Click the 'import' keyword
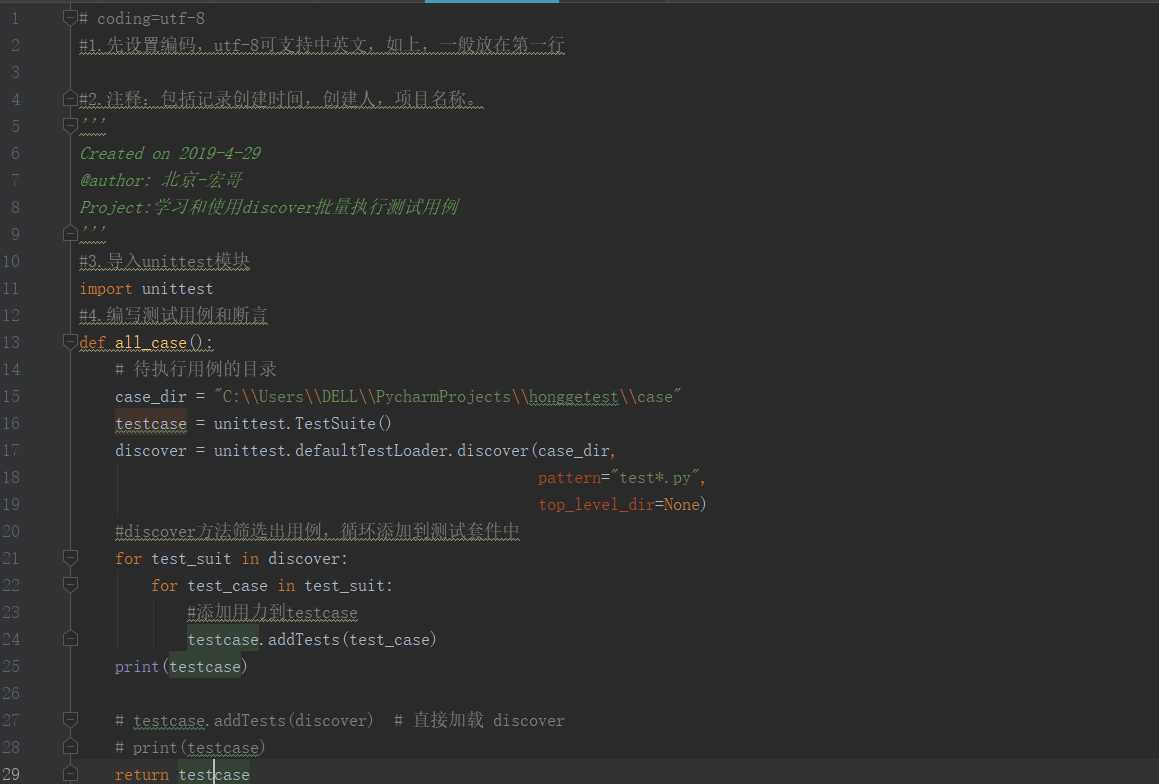The image size is (1159, 784). [106, 288]
